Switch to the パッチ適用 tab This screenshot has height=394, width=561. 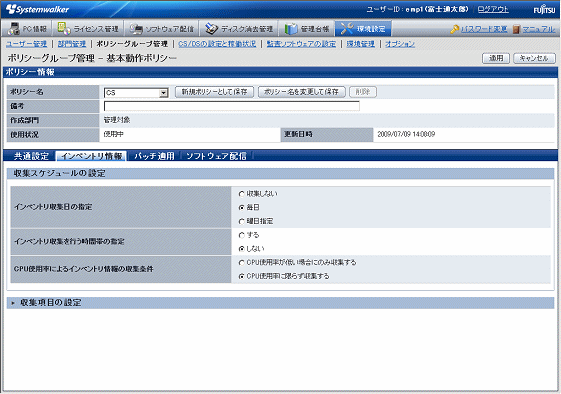[154, 156]
